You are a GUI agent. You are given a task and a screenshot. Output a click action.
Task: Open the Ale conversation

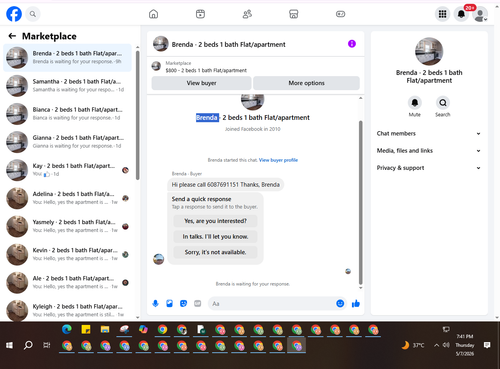click(x=67, y=282)
